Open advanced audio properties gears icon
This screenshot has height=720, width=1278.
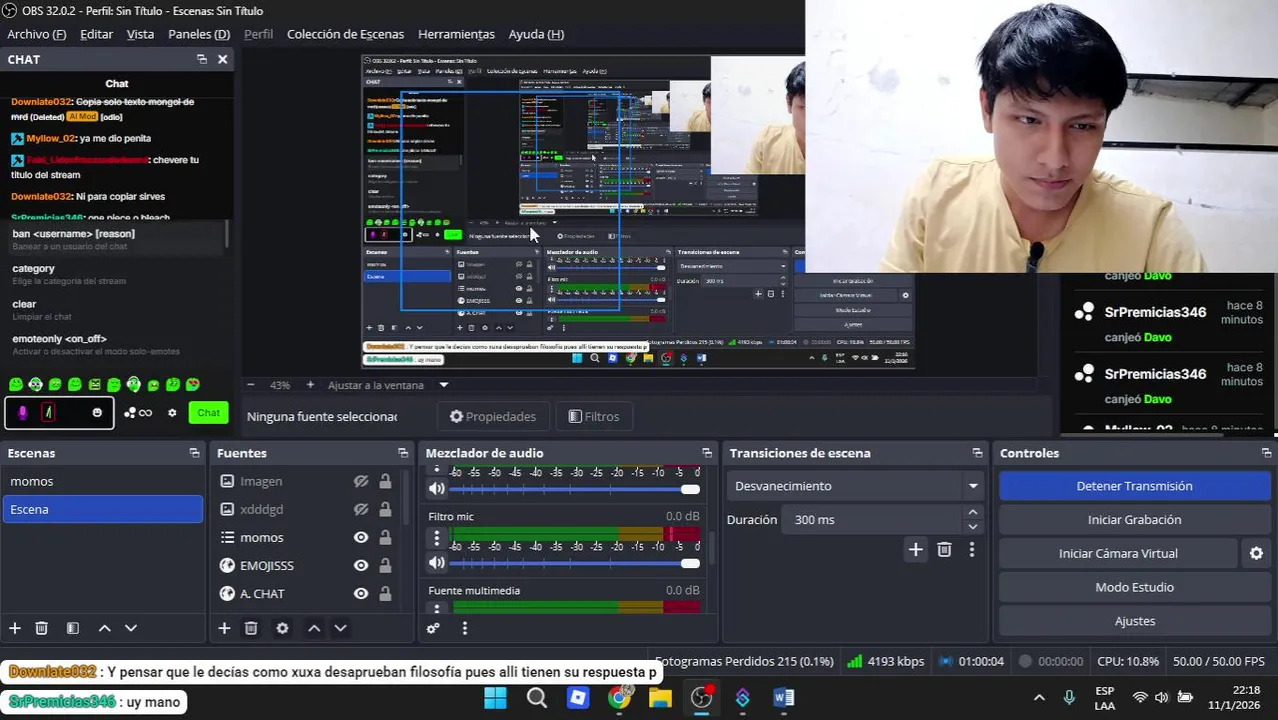coord(433,628)
